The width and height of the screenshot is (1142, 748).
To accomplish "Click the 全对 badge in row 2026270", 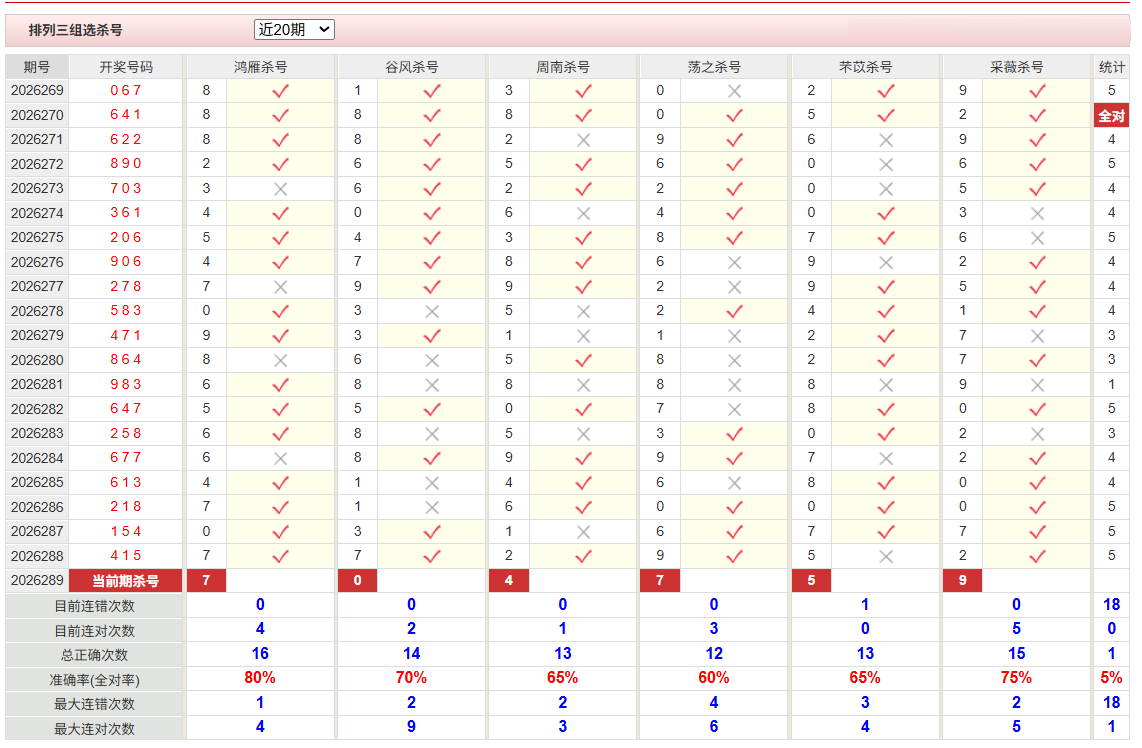I will coord(1111,115).
